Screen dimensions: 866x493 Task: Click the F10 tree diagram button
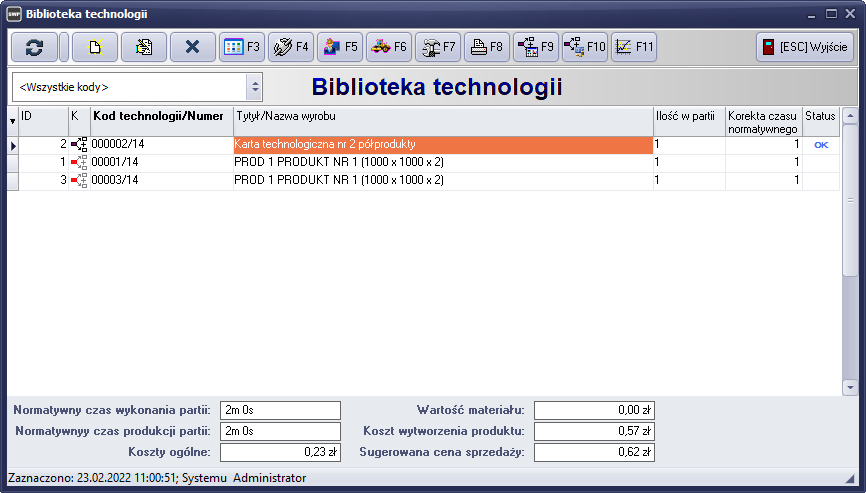[x=584, y=47]
